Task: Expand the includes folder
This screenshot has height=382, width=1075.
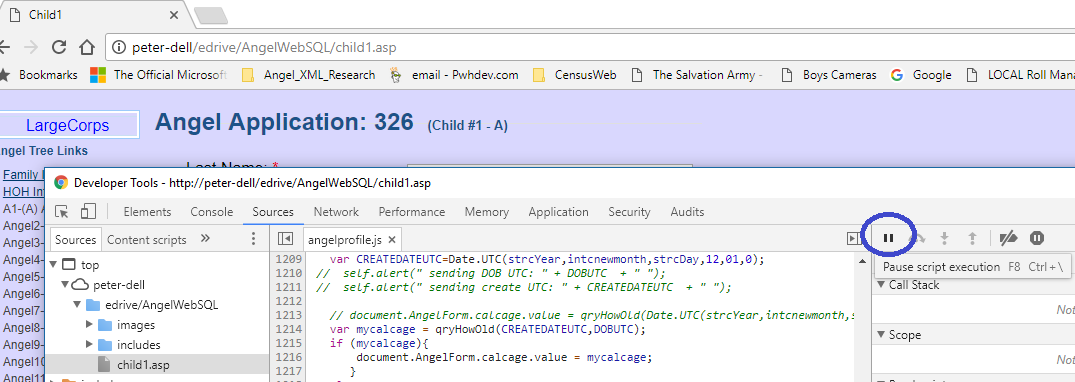Action: (x=88, y=344)
